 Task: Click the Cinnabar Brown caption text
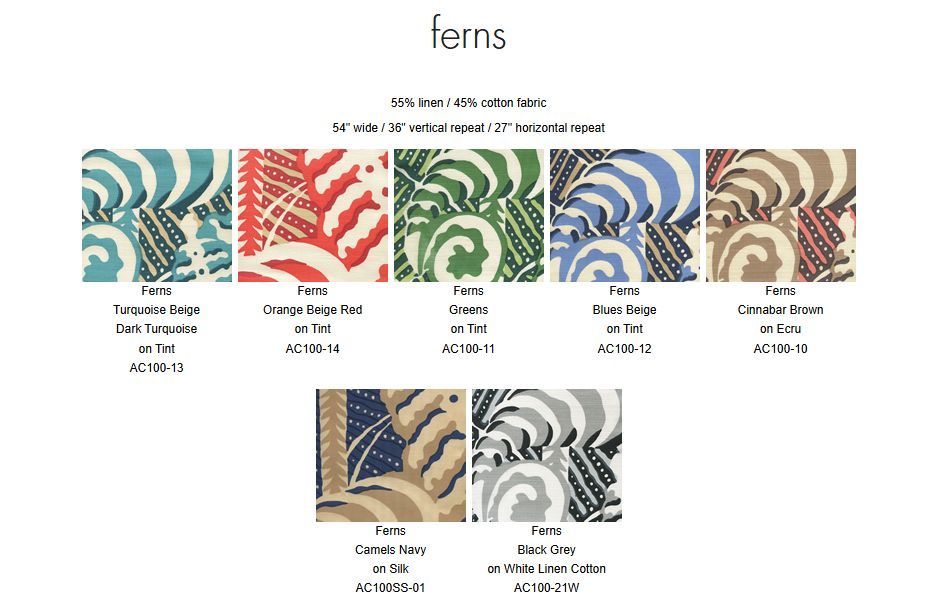pyautogui.click(x=780, y=310)
